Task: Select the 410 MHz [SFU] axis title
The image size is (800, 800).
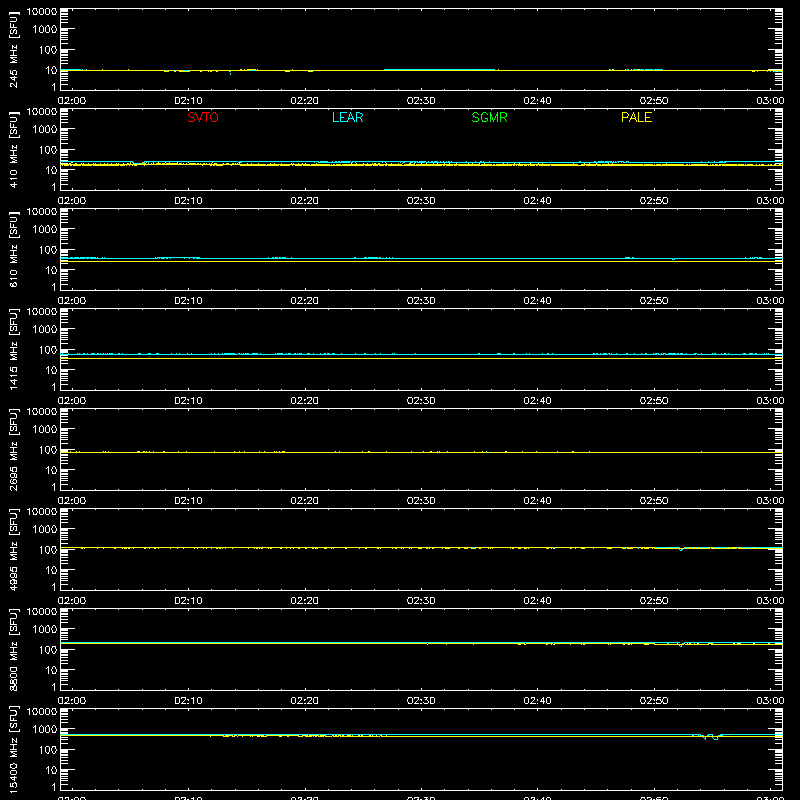Action: point(13,149)
